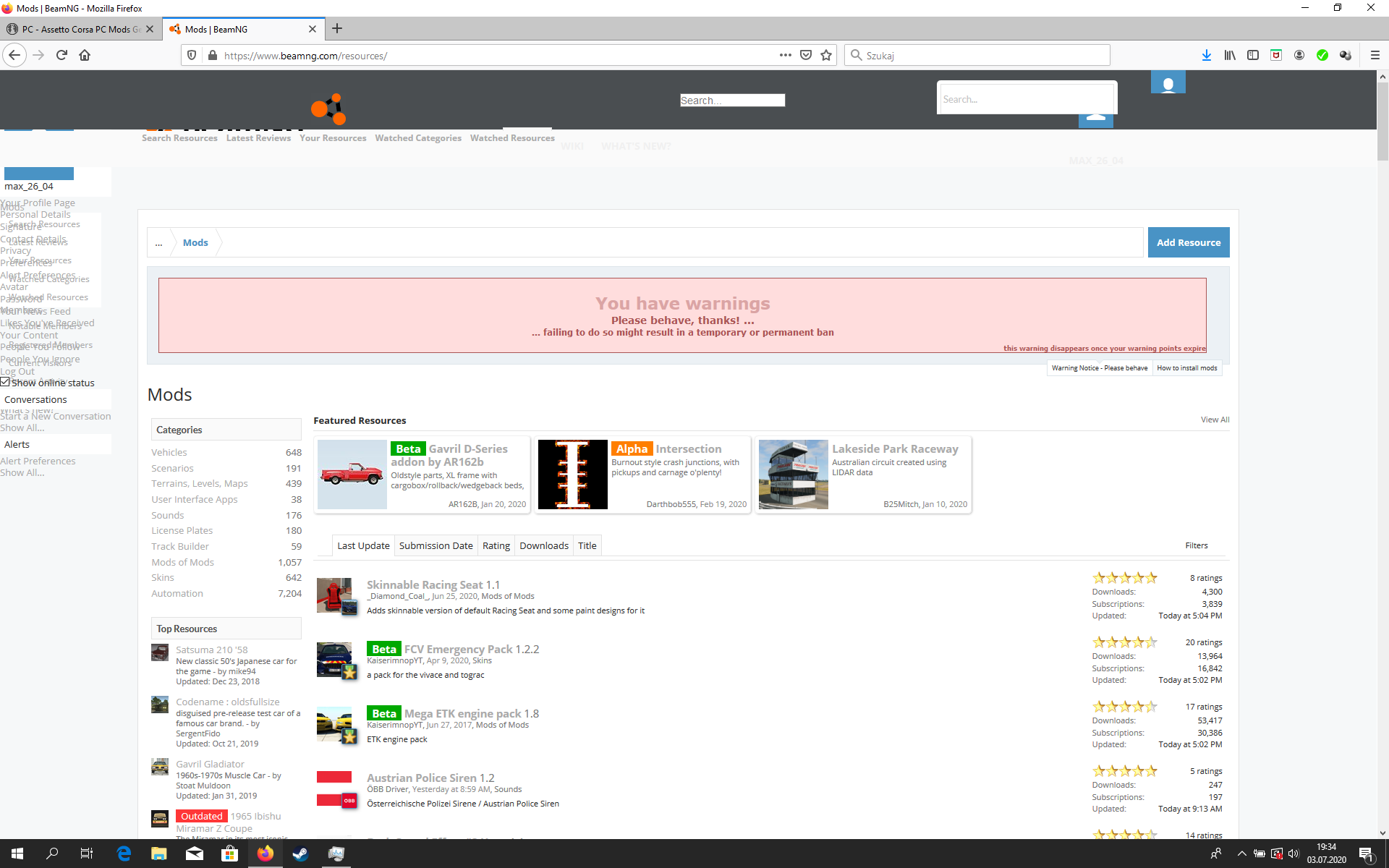Open Windows search magnifier in taskbar
The height and width of the screenshot is (868, 1389).
(x=52, y=854)
